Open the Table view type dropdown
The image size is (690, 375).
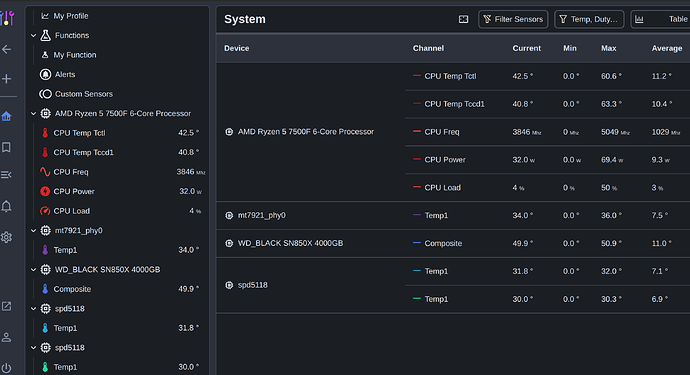661,19
